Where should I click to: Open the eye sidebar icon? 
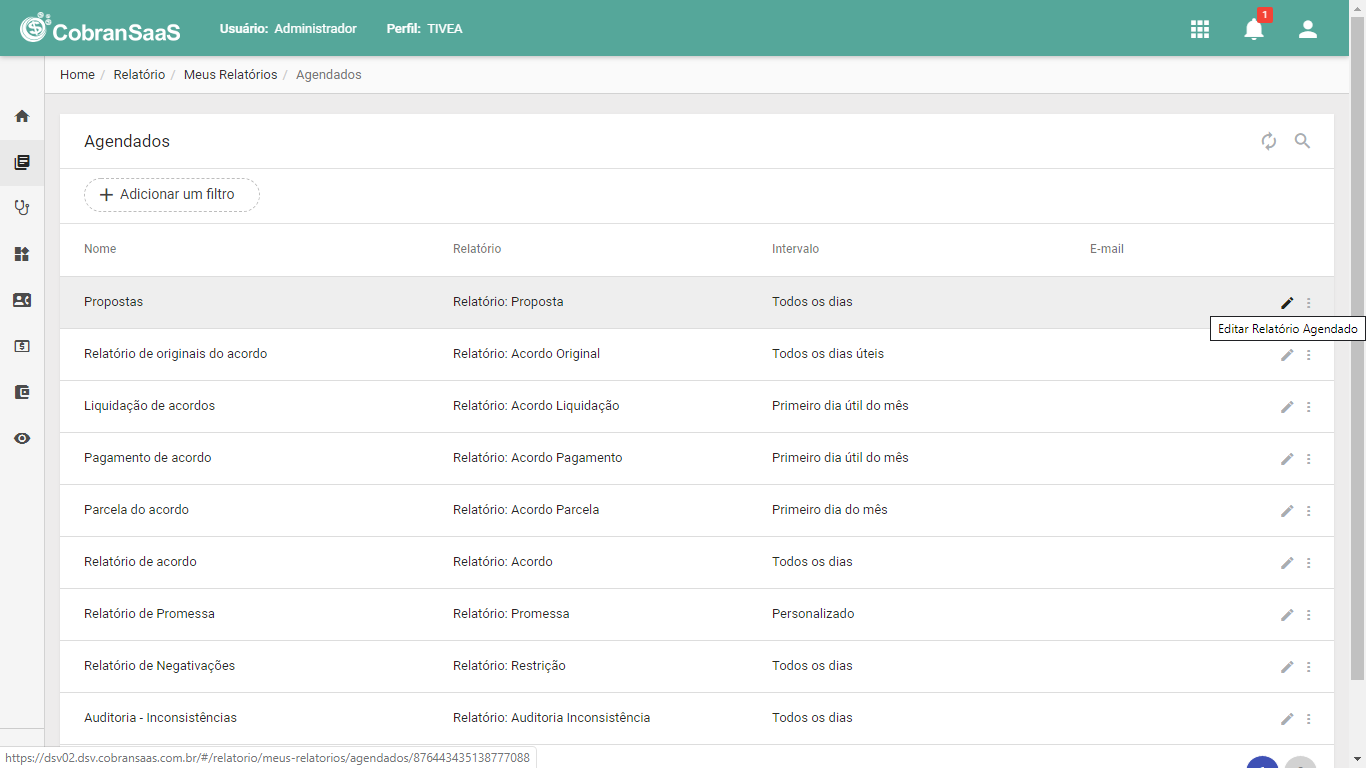(22, 438)
